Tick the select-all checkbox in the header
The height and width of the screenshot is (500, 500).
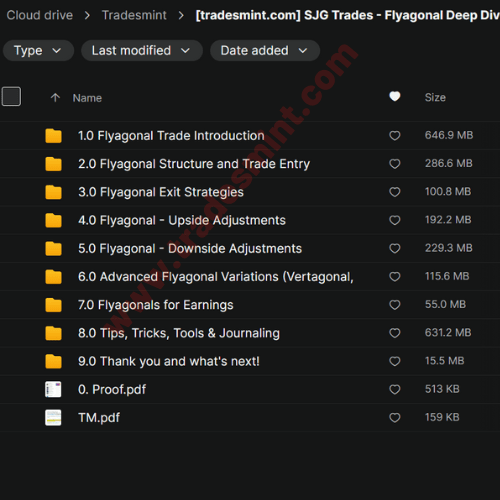pos(11,97)
